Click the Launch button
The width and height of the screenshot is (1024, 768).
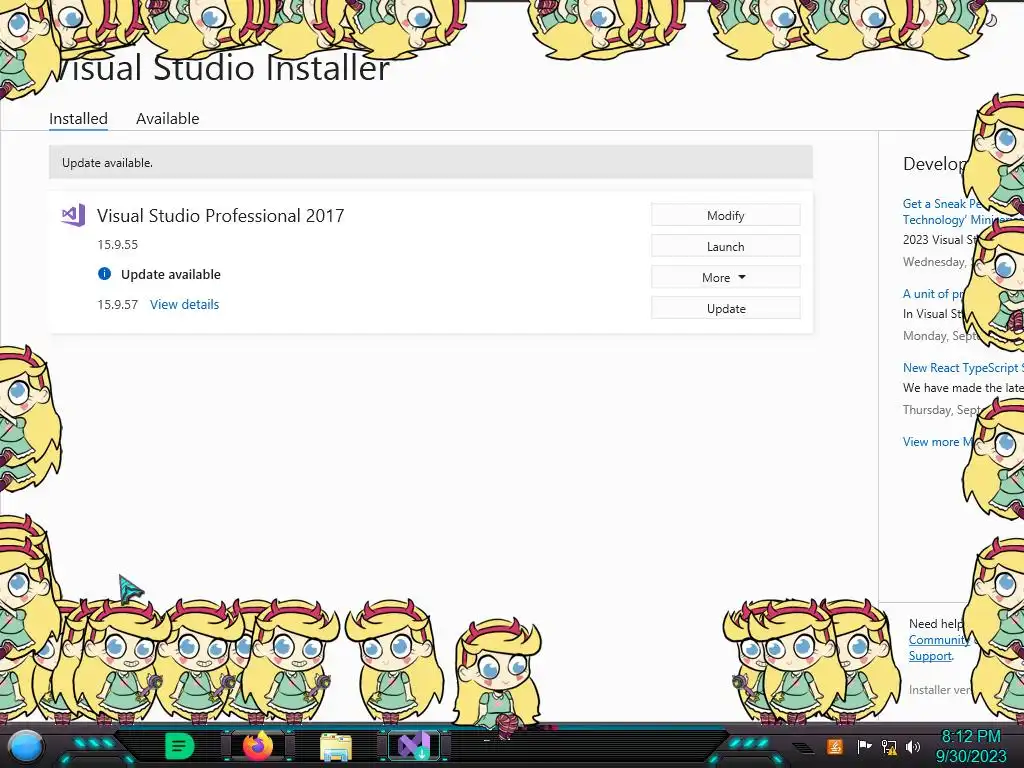726,246
